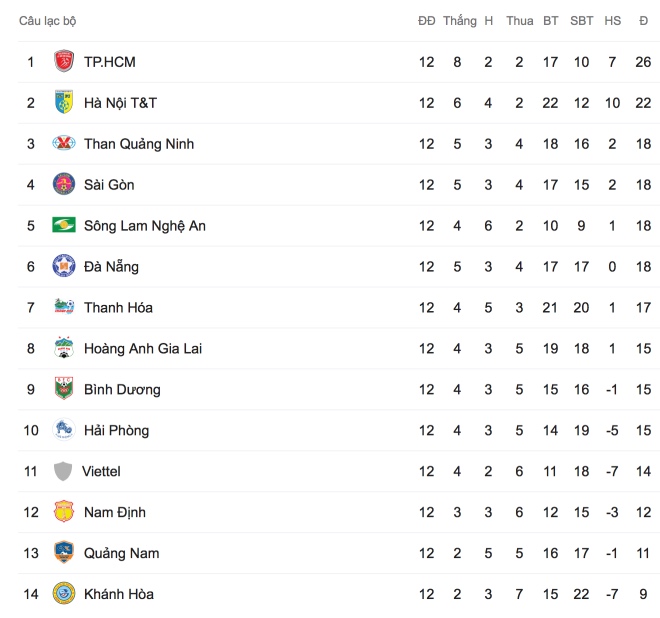Click the HS goal difference header
This screenshot has width=660, height=618.
coord(612,21)
